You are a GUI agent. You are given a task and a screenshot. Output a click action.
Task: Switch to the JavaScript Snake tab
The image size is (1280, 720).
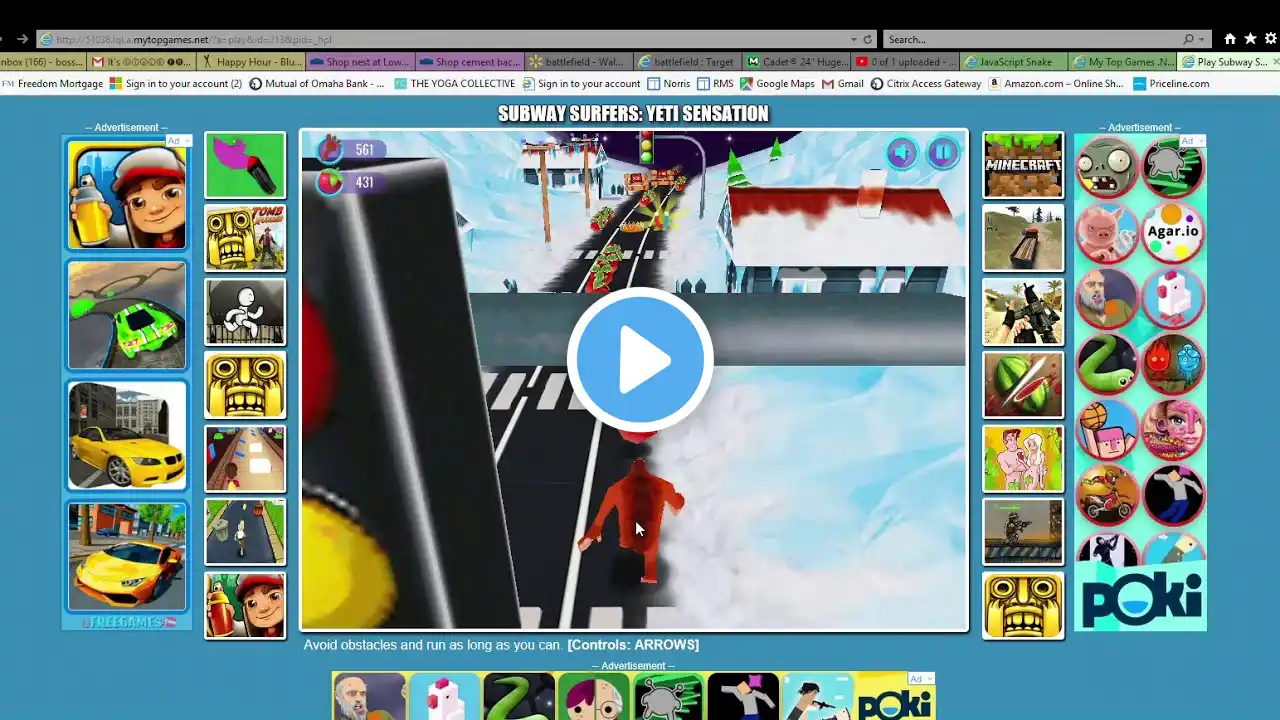coord(1015,62)
